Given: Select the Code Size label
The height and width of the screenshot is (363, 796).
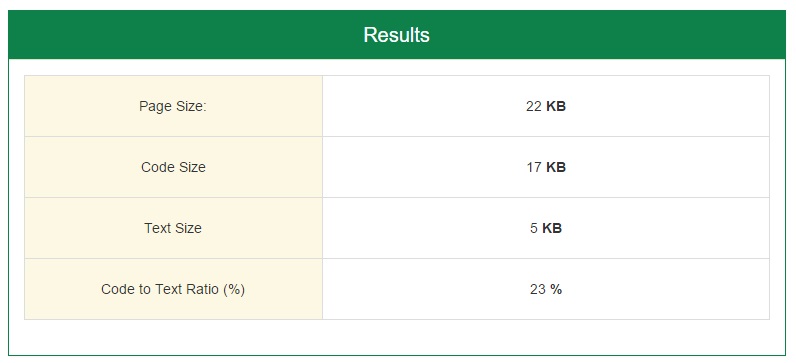Looking at the screenshot, I should point(173,167).
